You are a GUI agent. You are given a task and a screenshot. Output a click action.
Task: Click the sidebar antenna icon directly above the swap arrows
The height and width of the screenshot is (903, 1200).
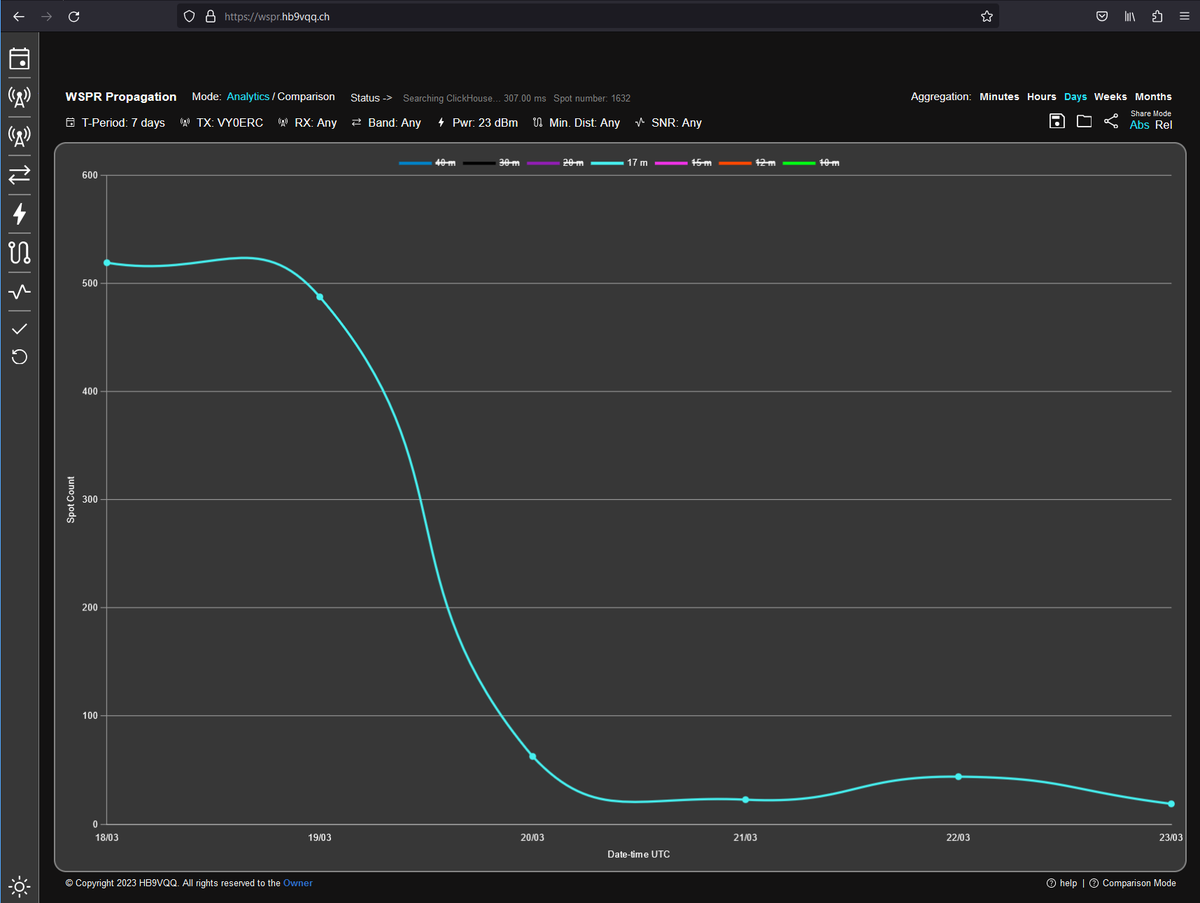(x=19, y=136)
